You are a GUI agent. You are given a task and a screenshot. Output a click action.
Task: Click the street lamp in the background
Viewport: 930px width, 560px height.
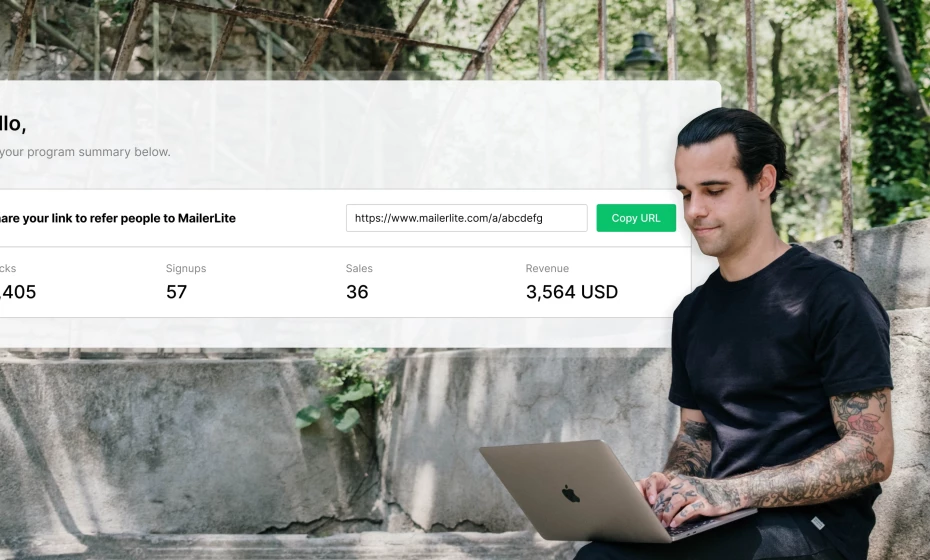tap(642, 52)
